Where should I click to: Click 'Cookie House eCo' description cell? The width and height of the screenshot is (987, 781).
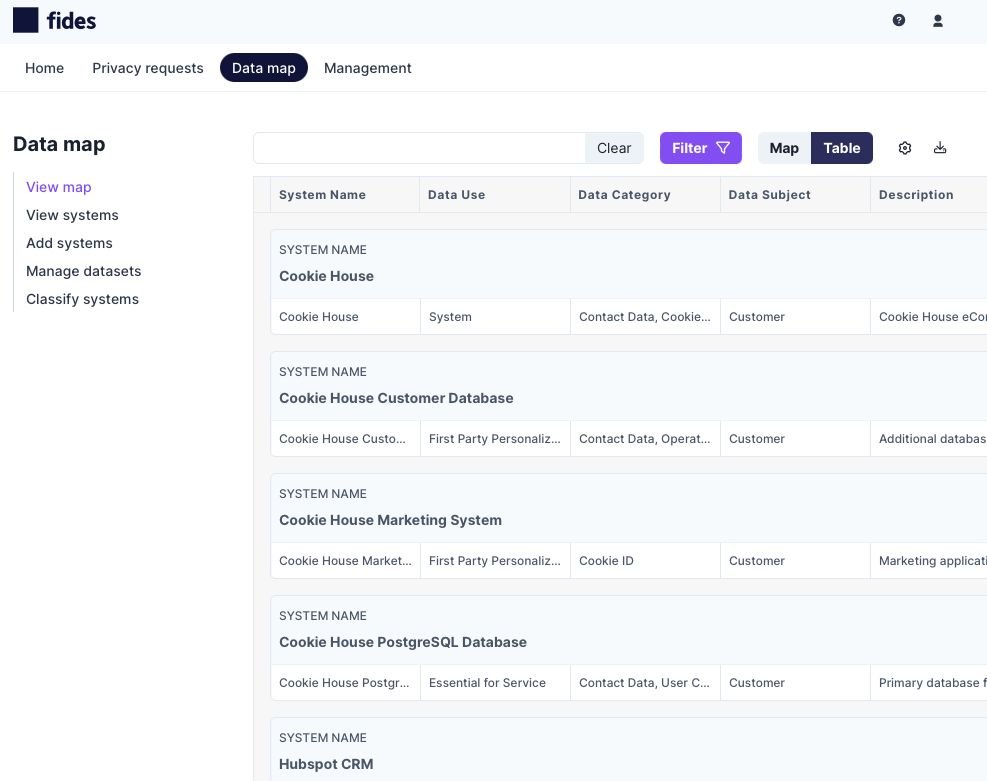click(x=929, y=317)
